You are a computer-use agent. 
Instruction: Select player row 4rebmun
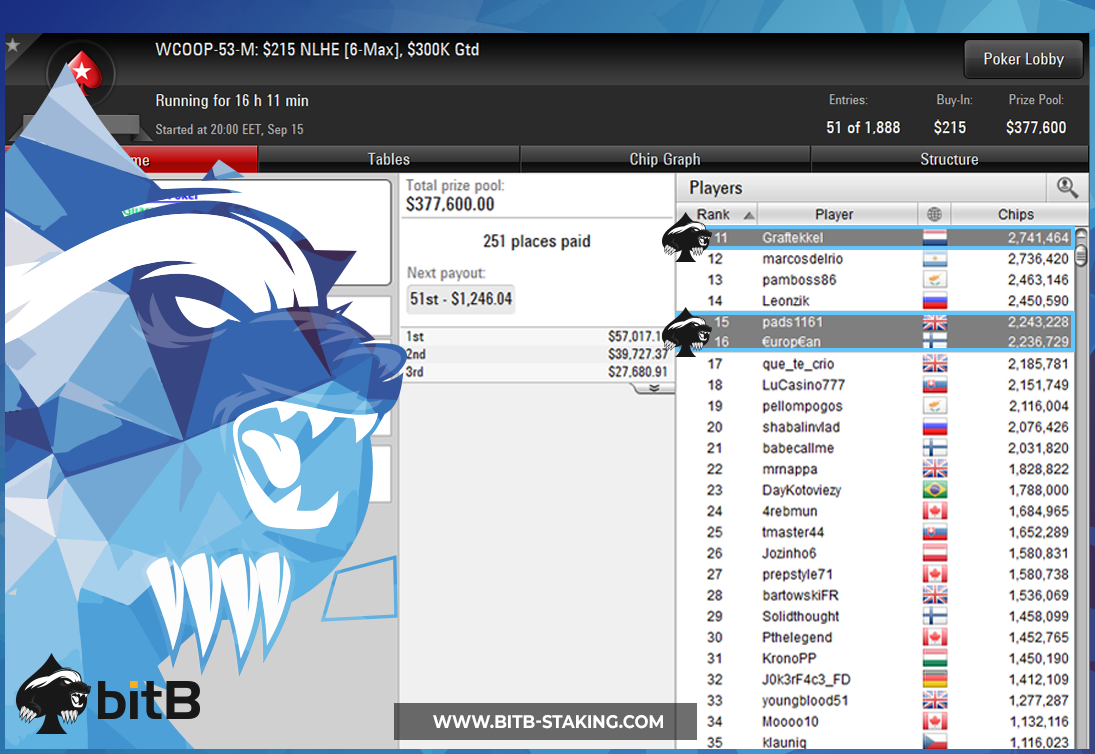point(876,511)
